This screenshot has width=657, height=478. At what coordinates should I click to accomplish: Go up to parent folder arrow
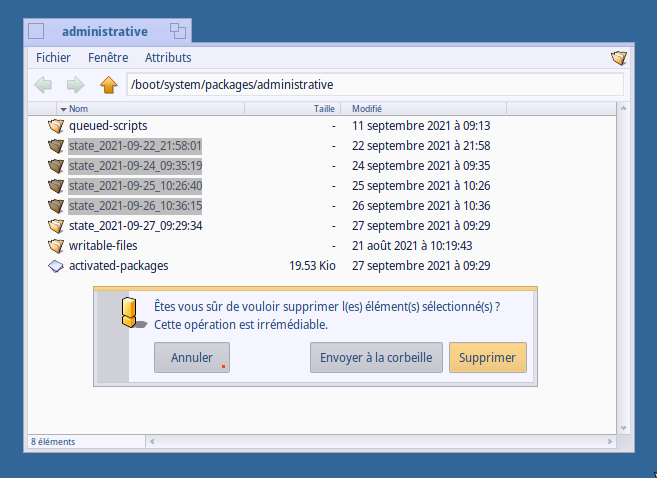click(108, 85)
